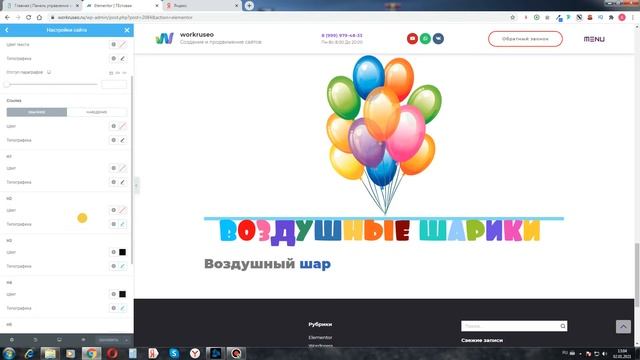Viewport: 640px width, 360px height.
Task: Open global fonts for body Typography row
Action: pyautogui.click(x=113, y=58)
